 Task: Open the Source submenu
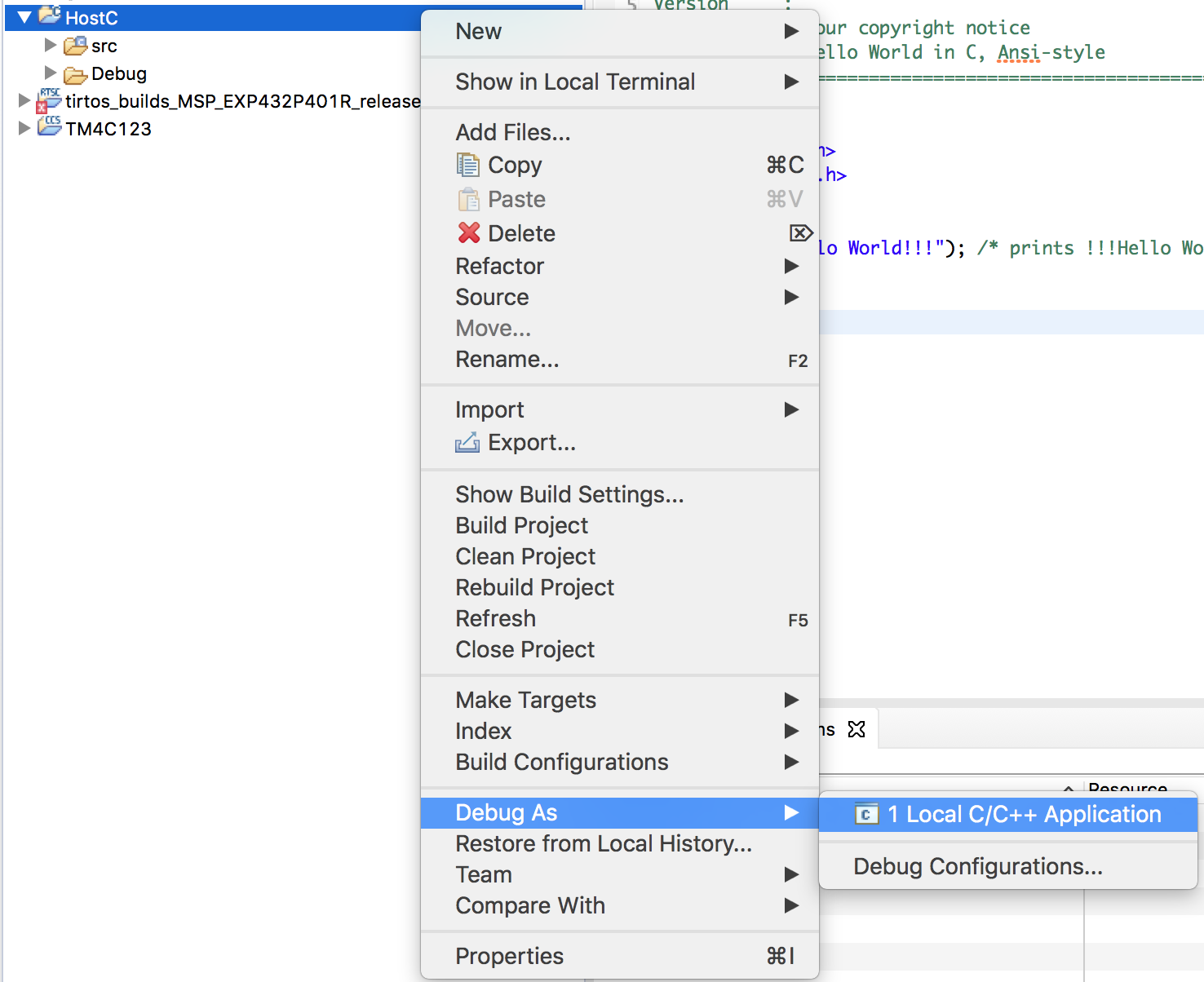pos(620,297)
